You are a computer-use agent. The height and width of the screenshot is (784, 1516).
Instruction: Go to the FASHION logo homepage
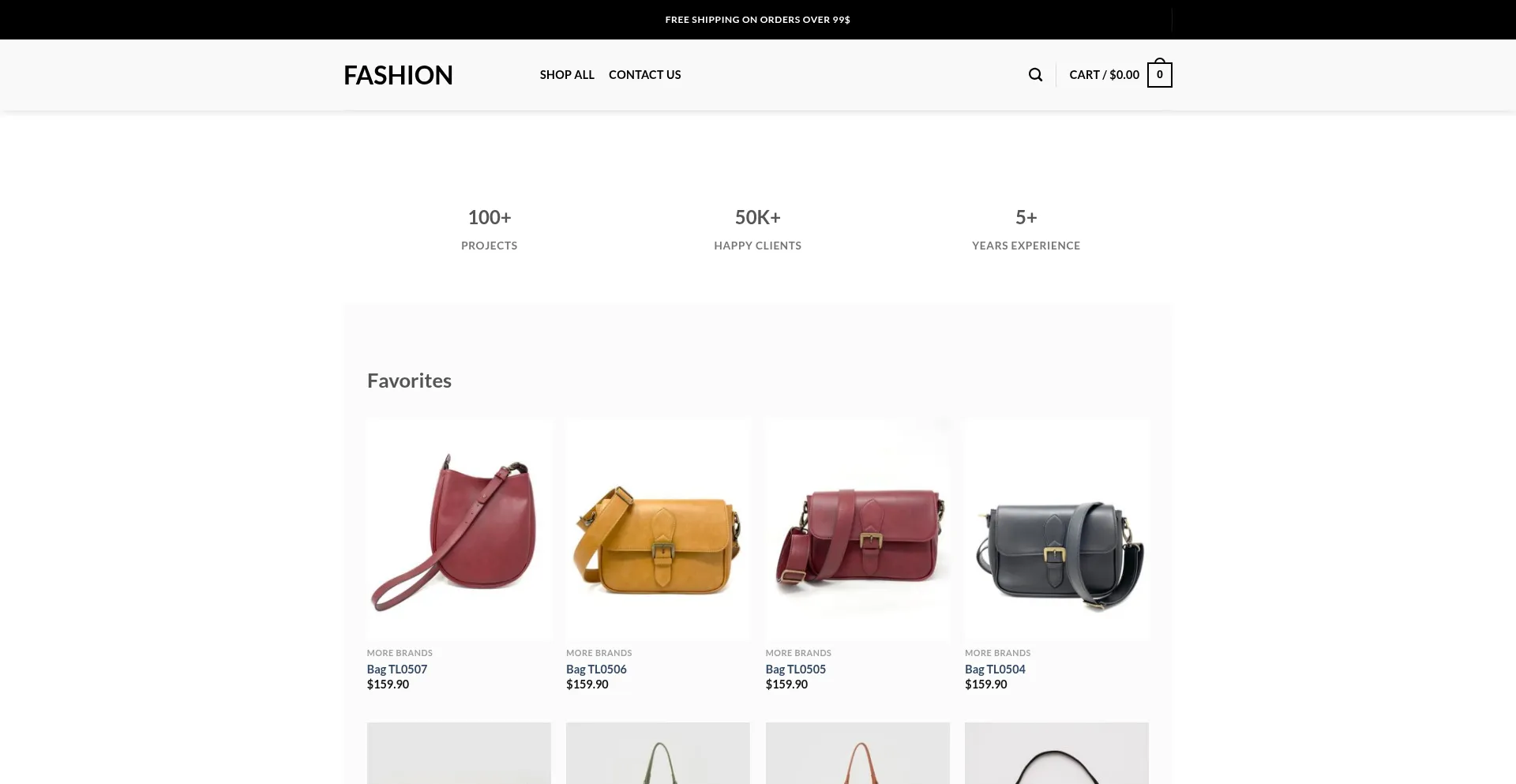pos(398,75)
